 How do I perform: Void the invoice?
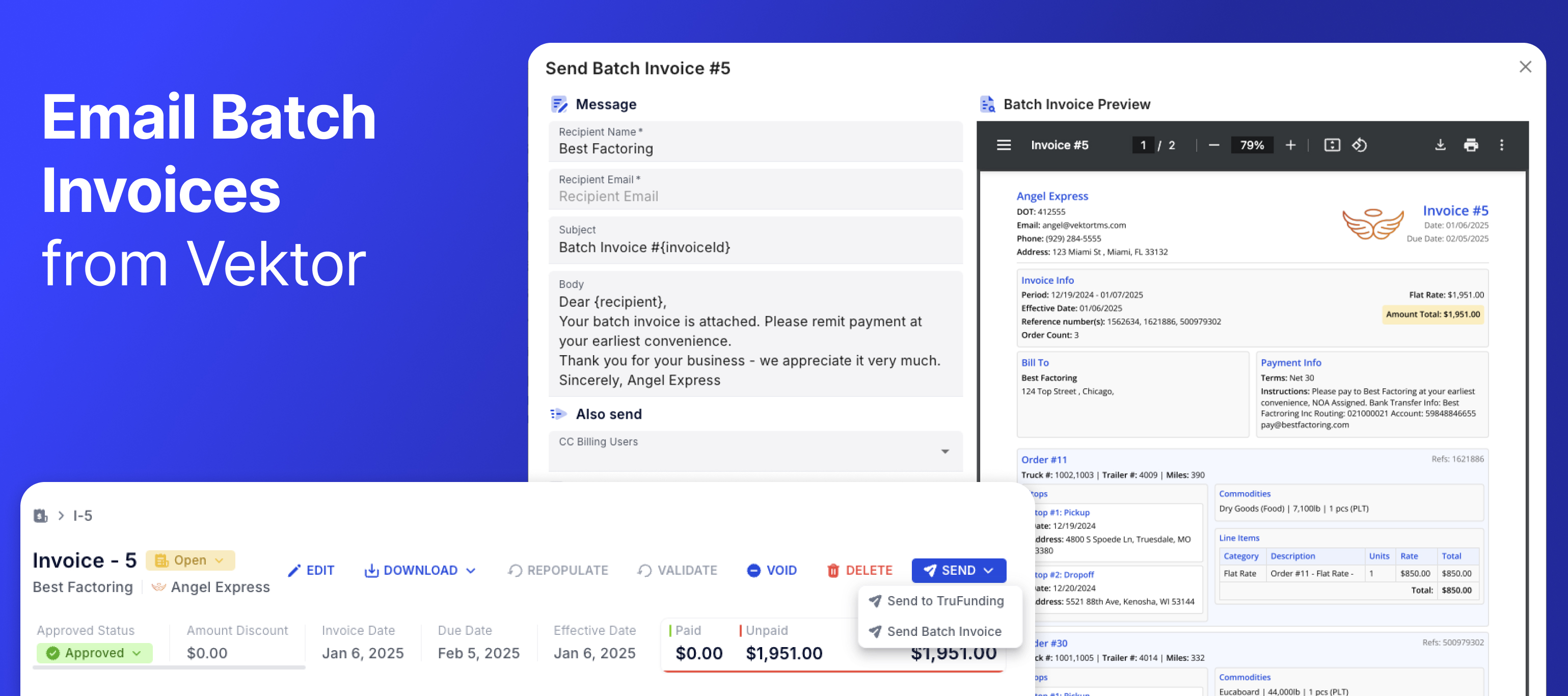(x=771, y=570)
